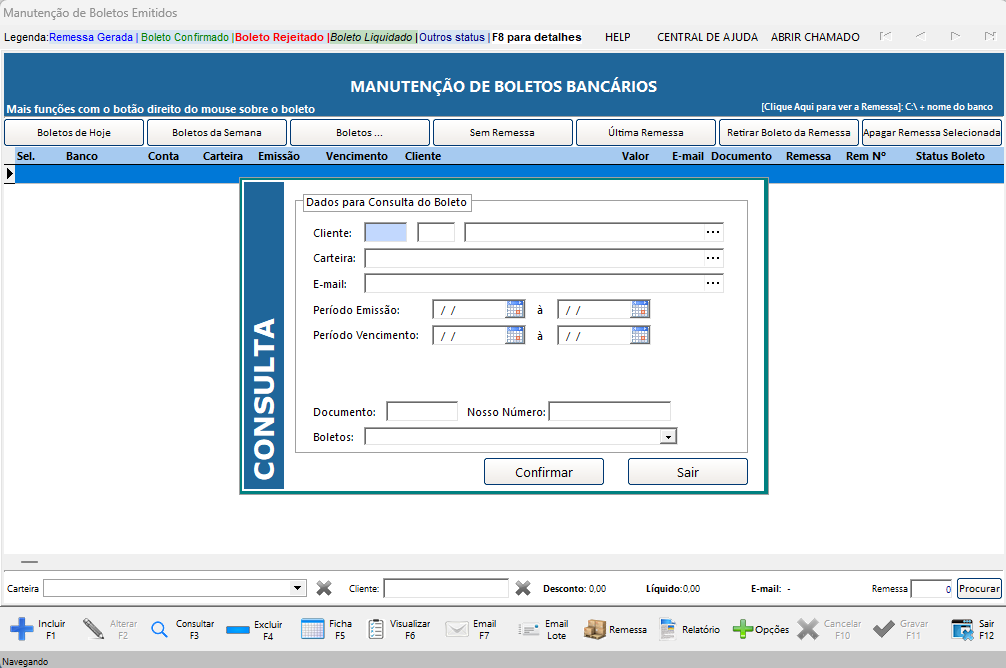Click the Banco column header
Screen dimensions: 1006x668
82,156
